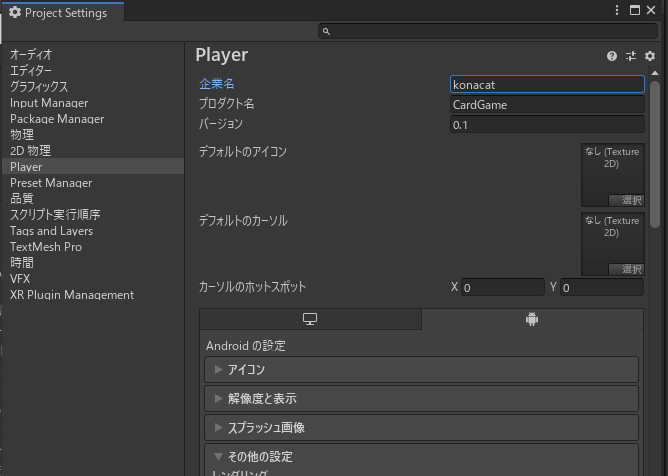Switch to the Android platform tab
Image resolution: width=668 pixels, height=476 pixels.
(x=532, y=319)
